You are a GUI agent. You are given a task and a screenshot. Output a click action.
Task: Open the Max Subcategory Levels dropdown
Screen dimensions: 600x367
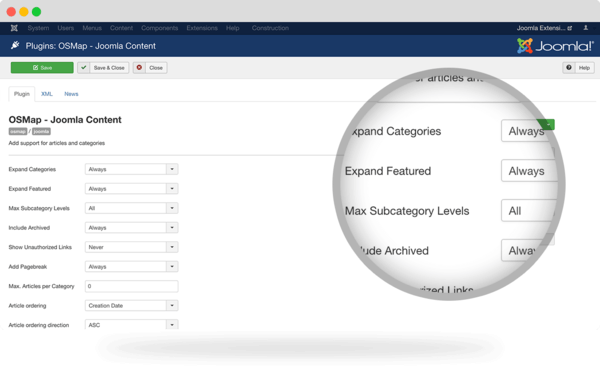pyautogui.click(x=131, y=208)
